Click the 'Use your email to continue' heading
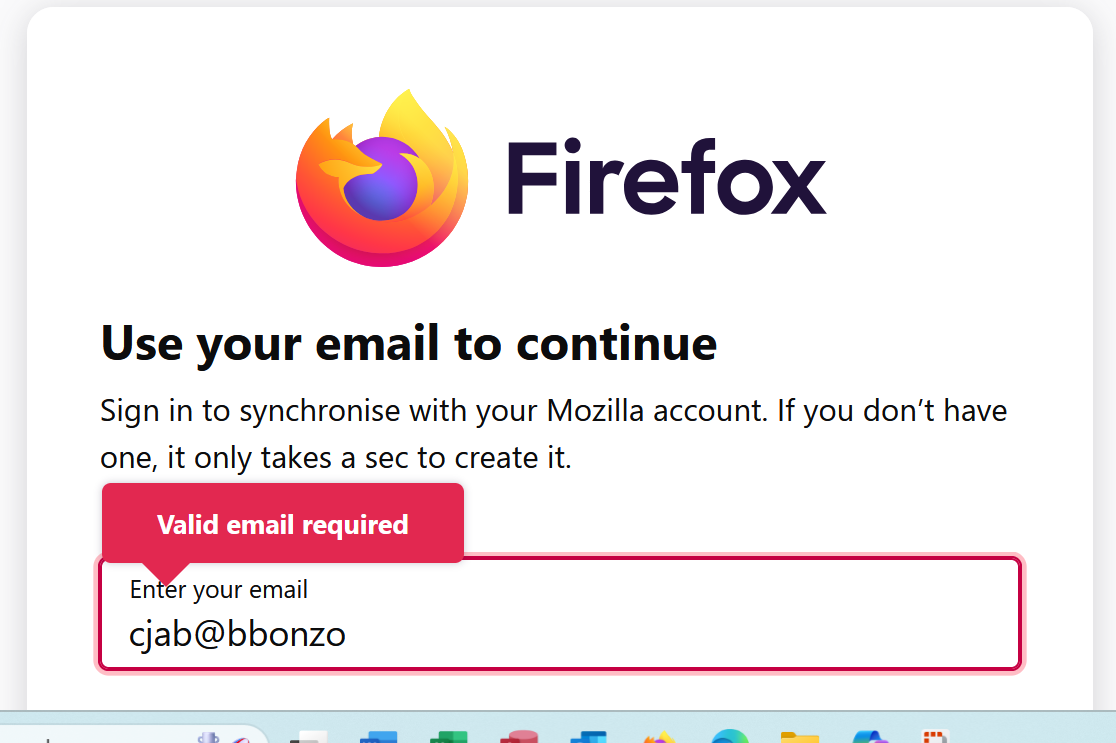Screen dimensions: 1116x743 point(409,343)
